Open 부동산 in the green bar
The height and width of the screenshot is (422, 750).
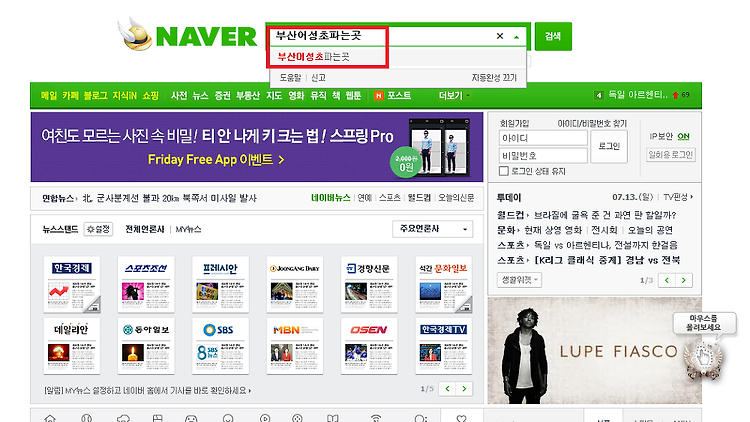tap(248, 96)
